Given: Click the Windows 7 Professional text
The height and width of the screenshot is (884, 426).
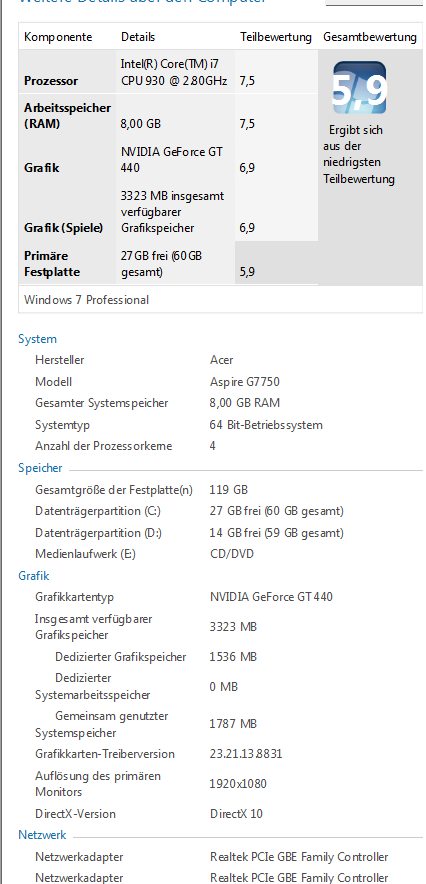Looking at the screenshot, I should pos(87,300).
